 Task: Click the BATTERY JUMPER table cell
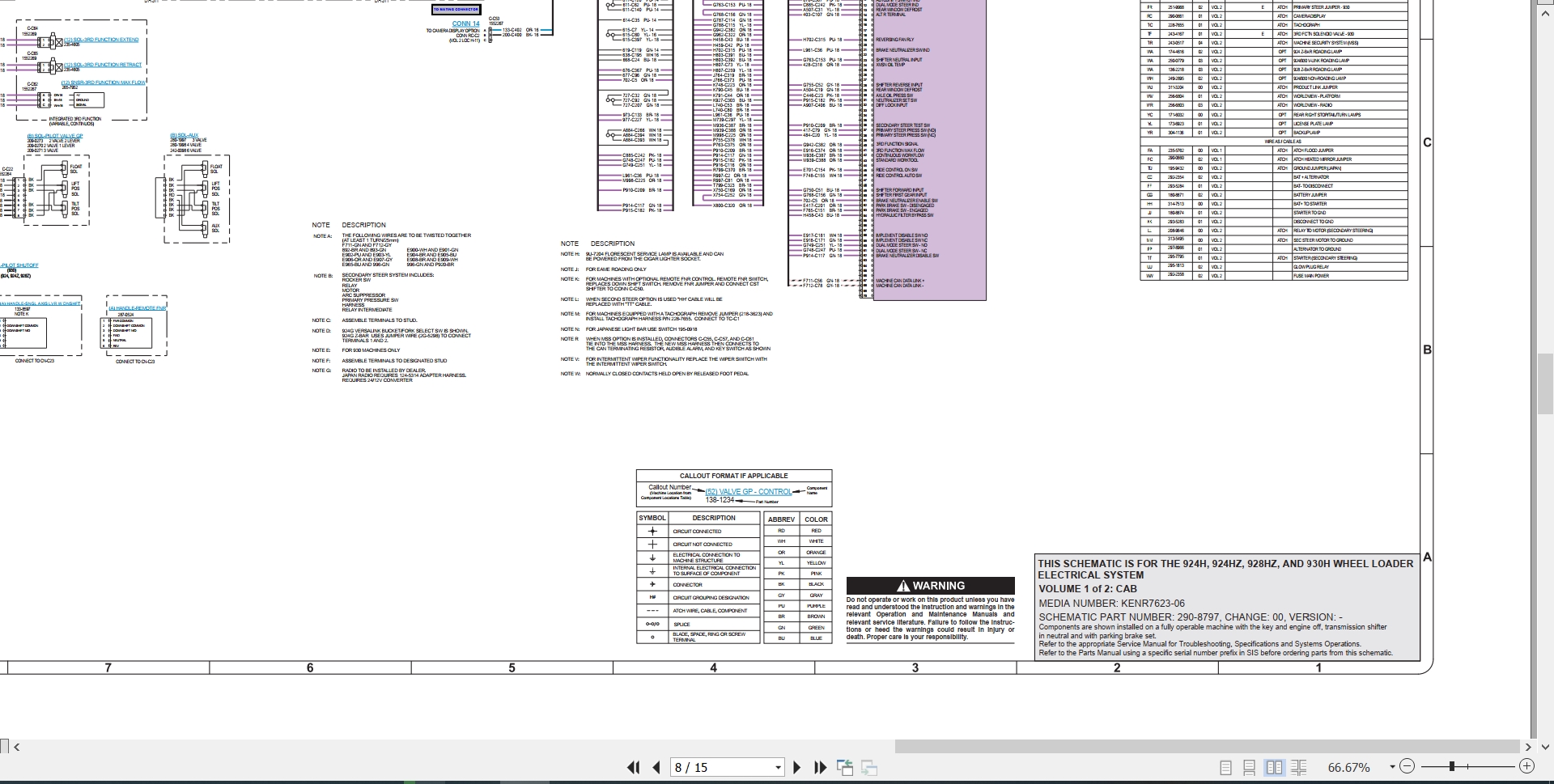pyautogui.click(x=1349, y=195)
